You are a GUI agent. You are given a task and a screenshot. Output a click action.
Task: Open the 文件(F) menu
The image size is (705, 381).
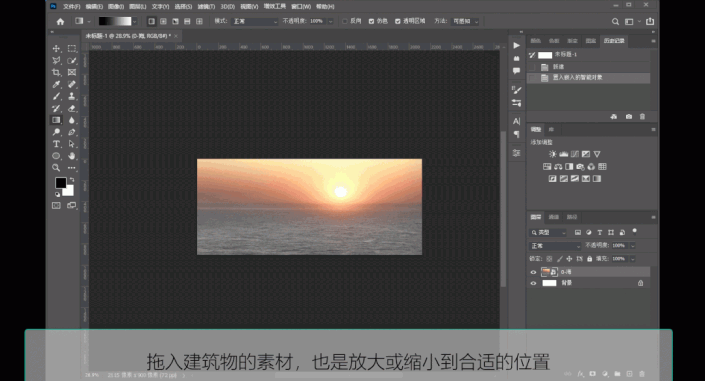pyautogui.click(x=71, y=7)
